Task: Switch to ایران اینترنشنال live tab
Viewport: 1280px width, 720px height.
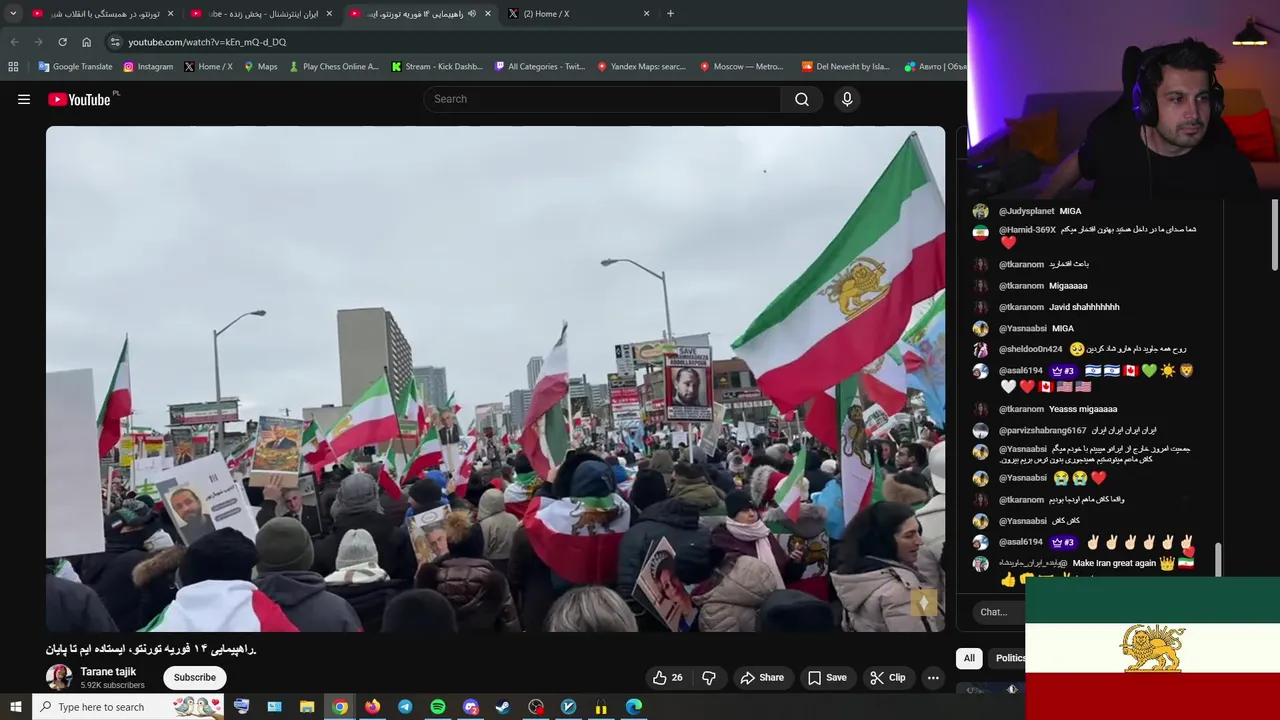Action: pos(260,14)
